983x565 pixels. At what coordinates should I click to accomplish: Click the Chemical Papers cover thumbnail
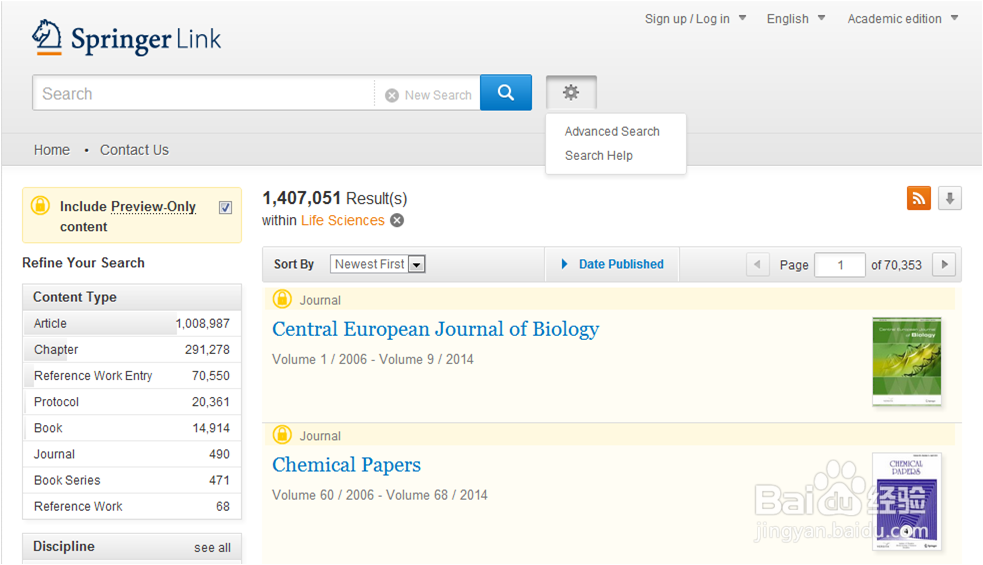click(x=906, y=501)
